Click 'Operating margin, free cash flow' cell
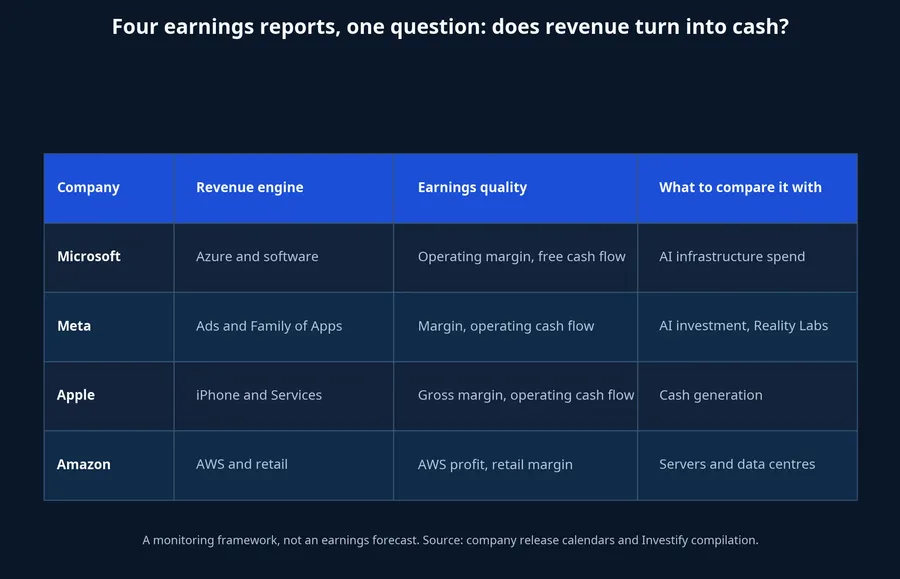This screenshot has width=900, height=579. (x=515, y=258)
